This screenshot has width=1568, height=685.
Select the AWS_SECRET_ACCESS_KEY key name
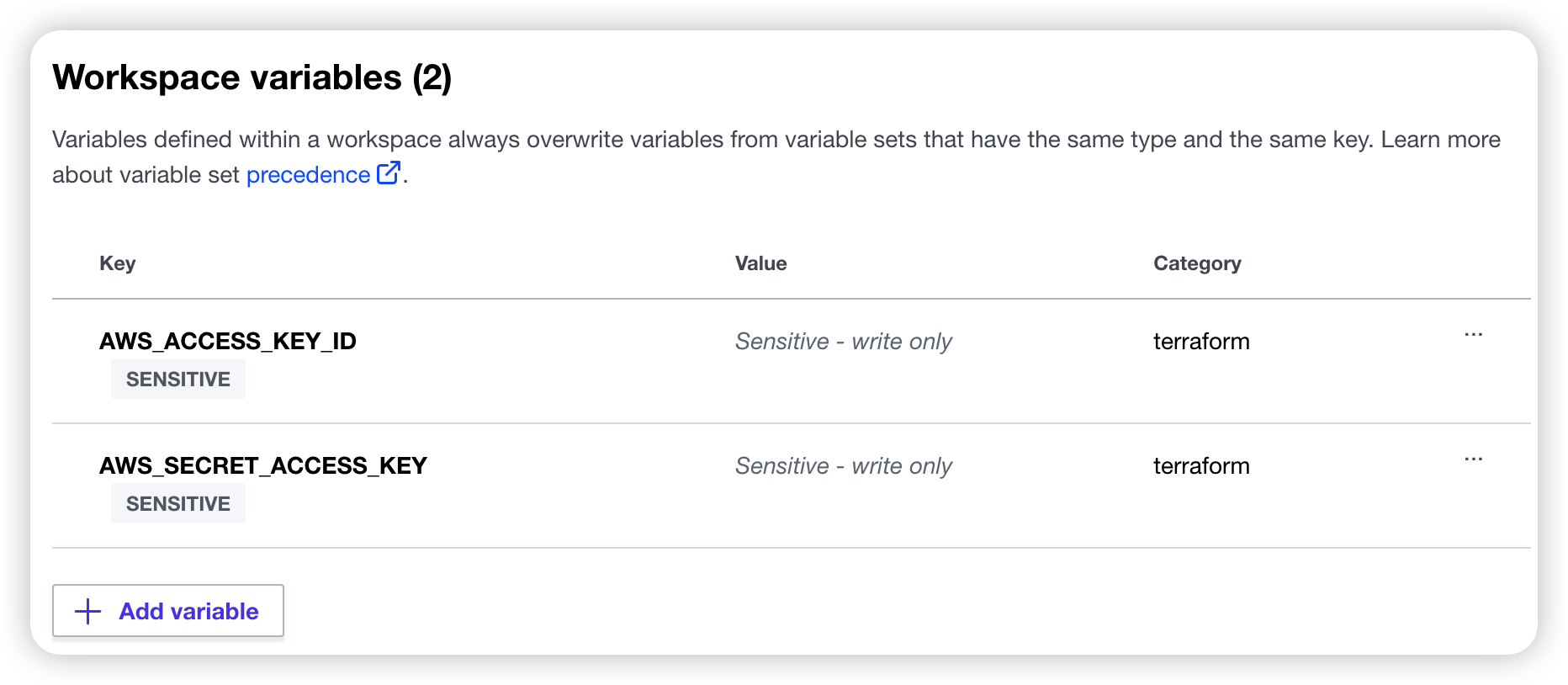pyautogui.click(x=263, y=465)
